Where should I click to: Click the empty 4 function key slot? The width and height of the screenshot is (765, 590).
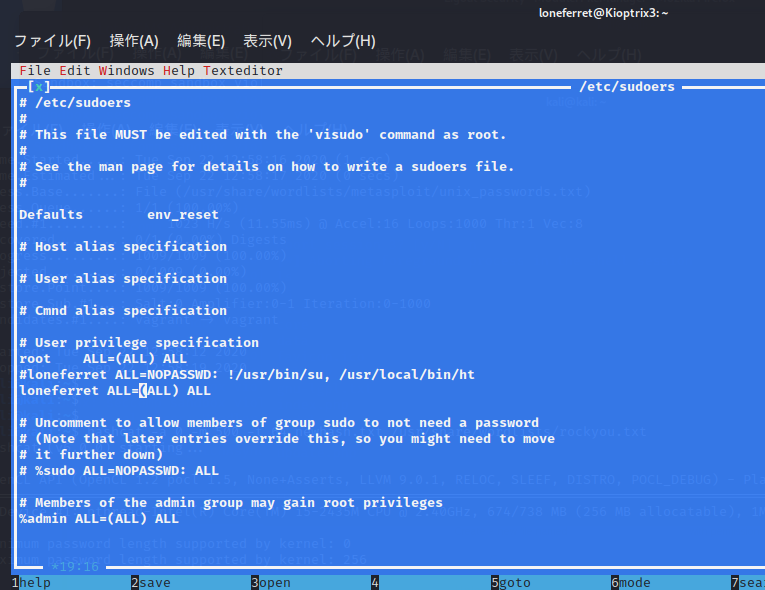tap(375, 583)
